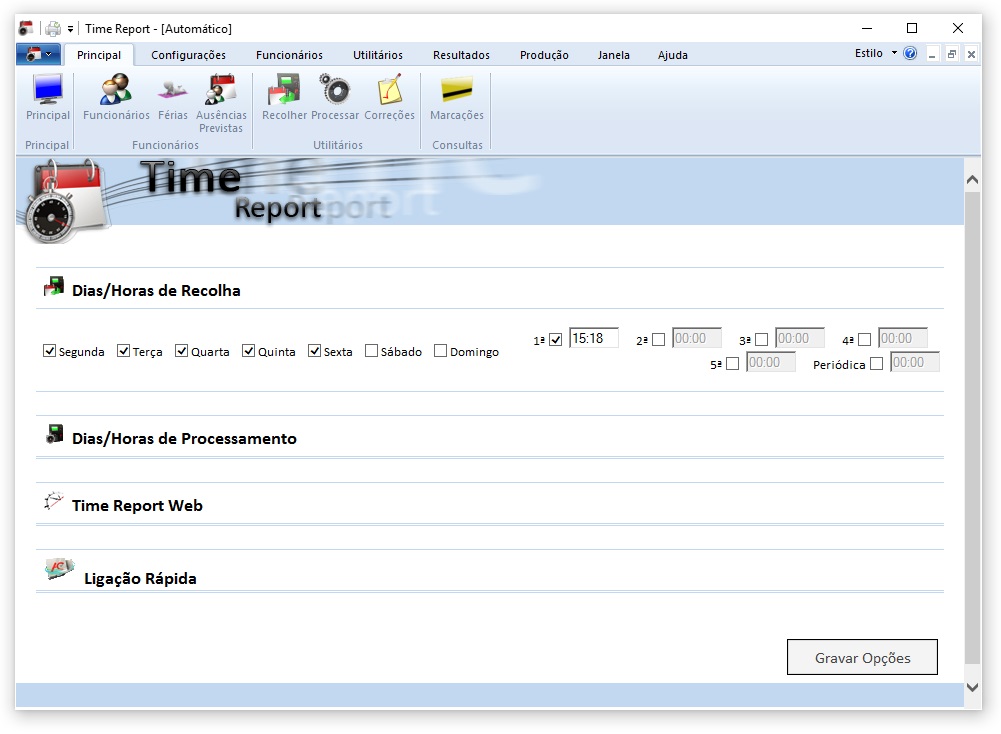Switch to the Principal ribbon tab

[99, 55]
